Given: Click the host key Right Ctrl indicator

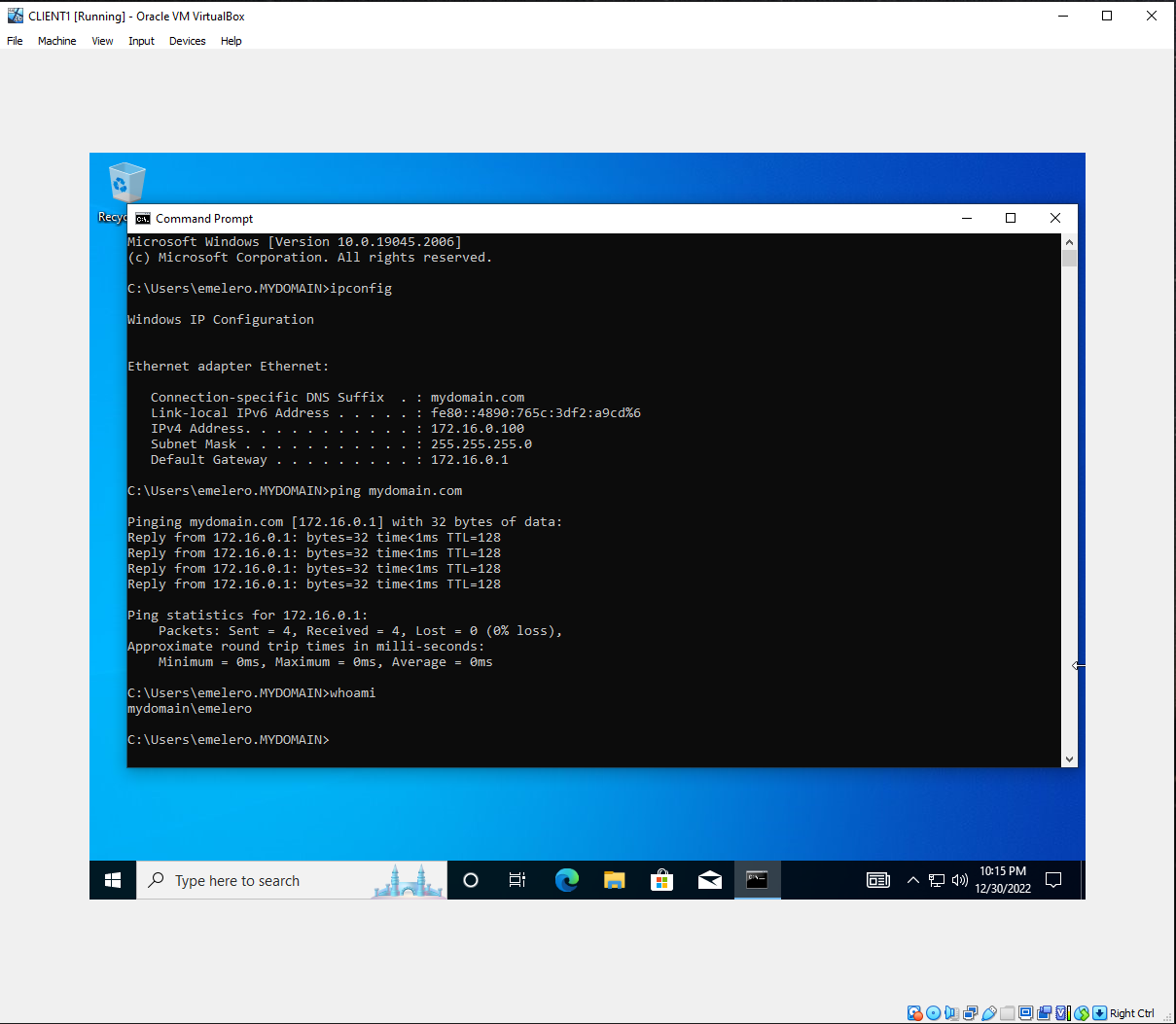Looking at the screenshot, I should pyautogui.click(x=1124, y=1013).
